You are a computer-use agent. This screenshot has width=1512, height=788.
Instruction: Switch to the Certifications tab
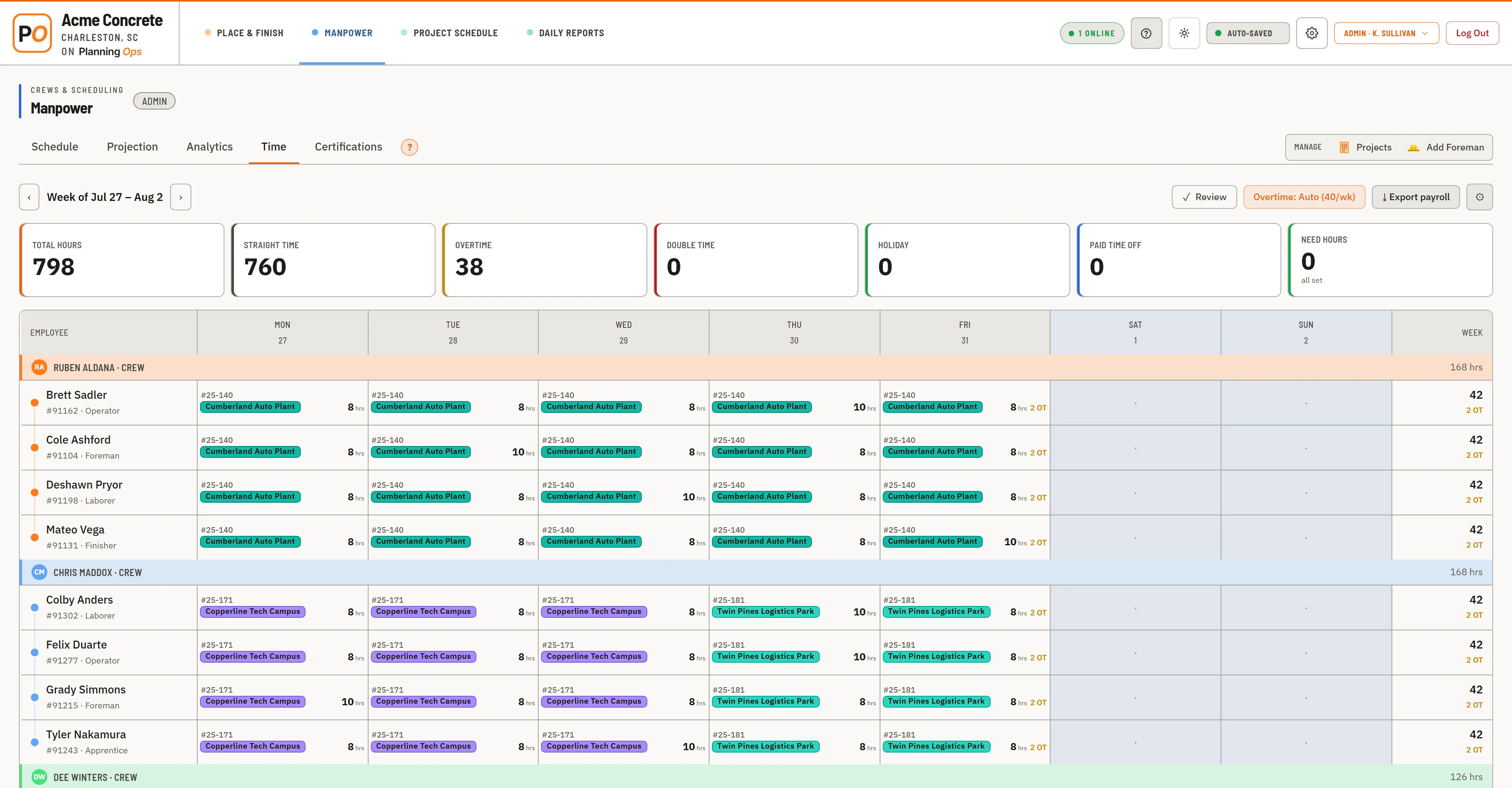pyautogui.click(x=348, y=147)
